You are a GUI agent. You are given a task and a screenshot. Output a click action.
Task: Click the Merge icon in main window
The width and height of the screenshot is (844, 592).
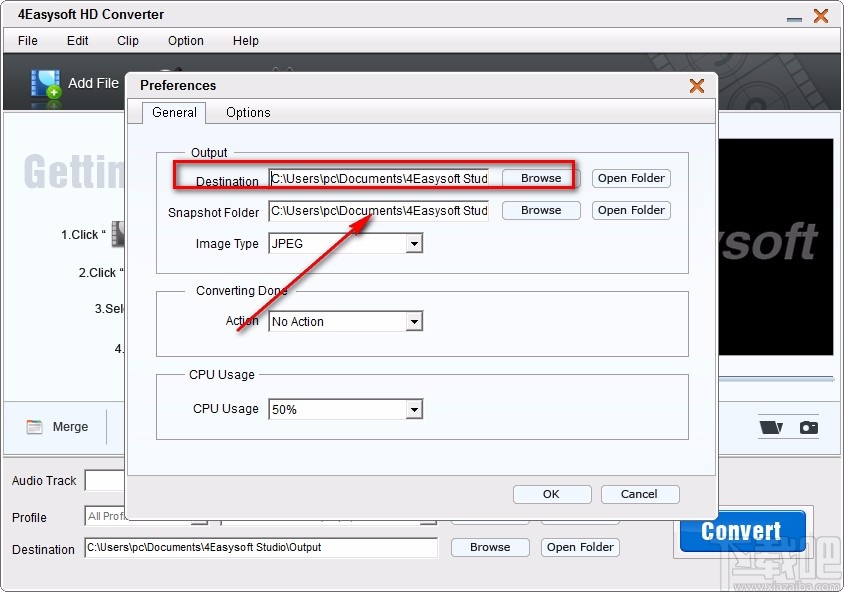34,427
